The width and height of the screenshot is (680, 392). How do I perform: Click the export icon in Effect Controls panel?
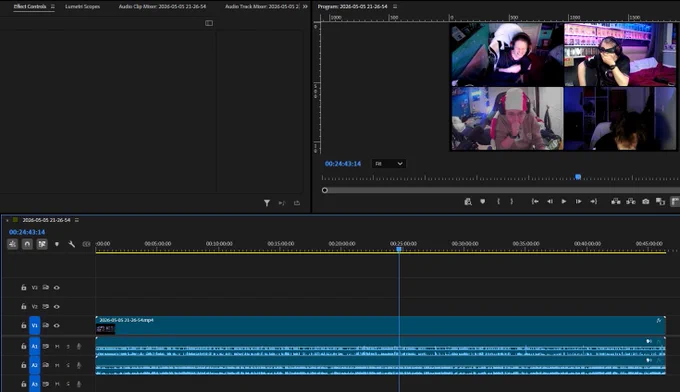[x=297, y=203]
